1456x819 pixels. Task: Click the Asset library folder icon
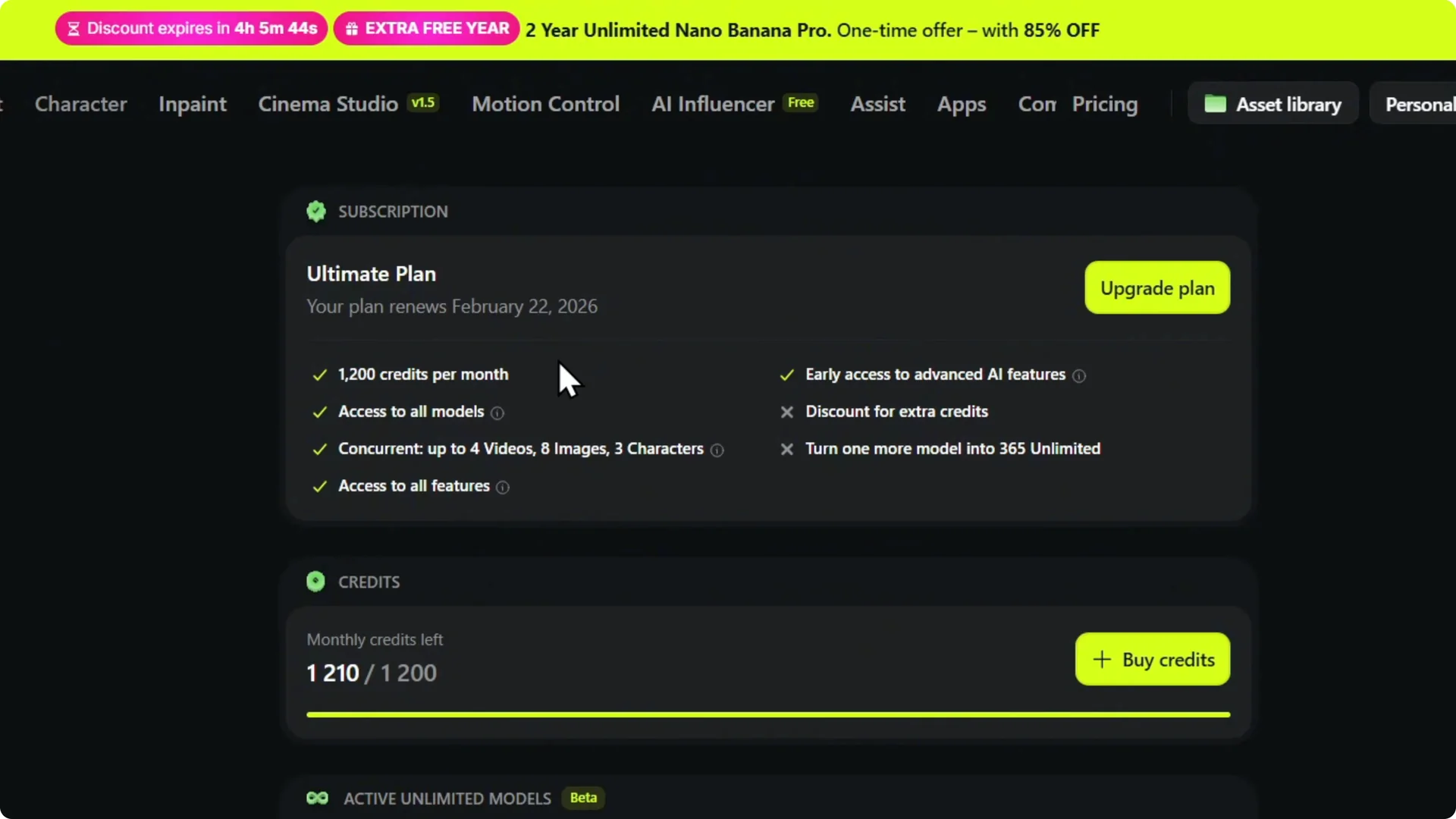tap(1216, 104)
